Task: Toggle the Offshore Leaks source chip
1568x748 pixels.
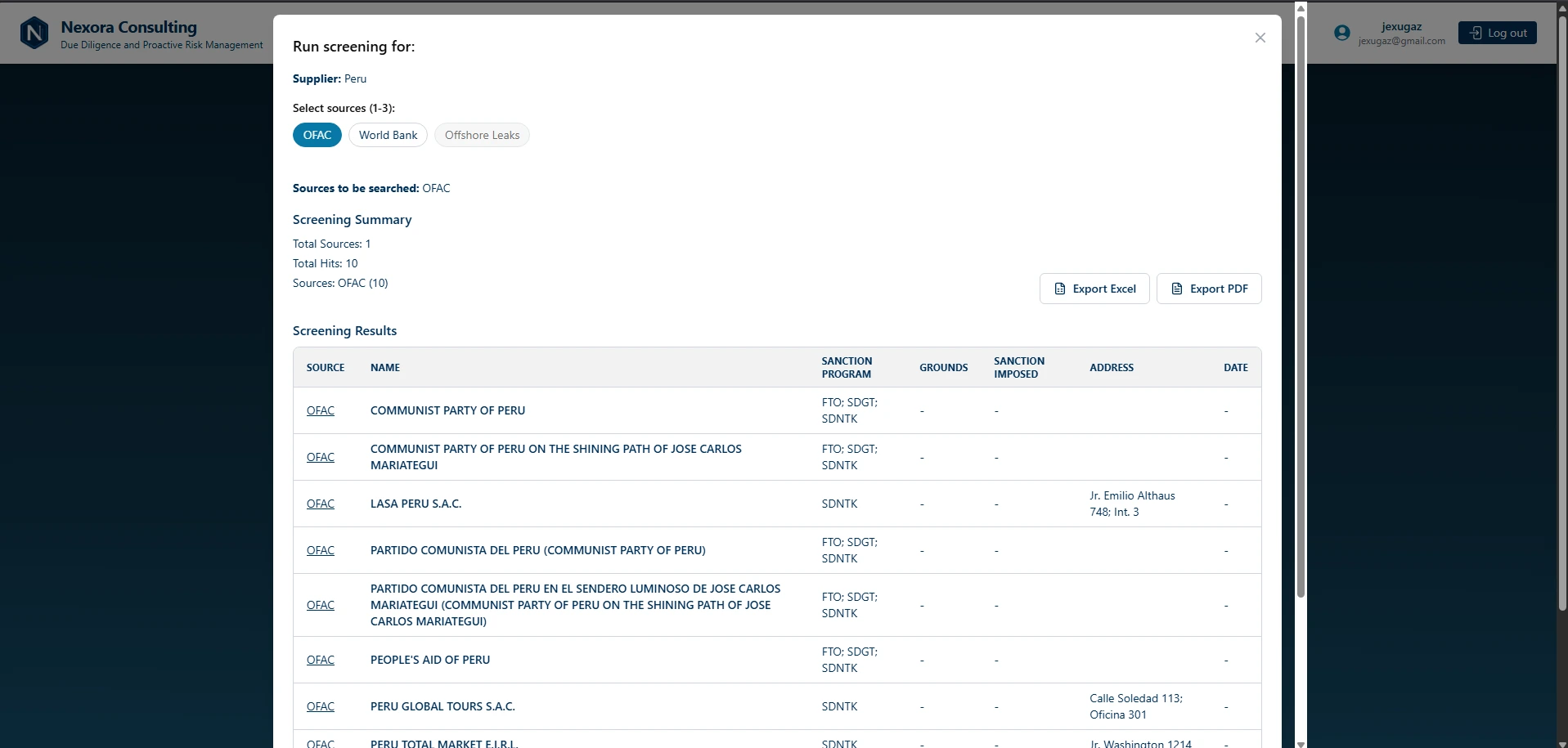Action: pyautogui.click(x=482, y=135)
